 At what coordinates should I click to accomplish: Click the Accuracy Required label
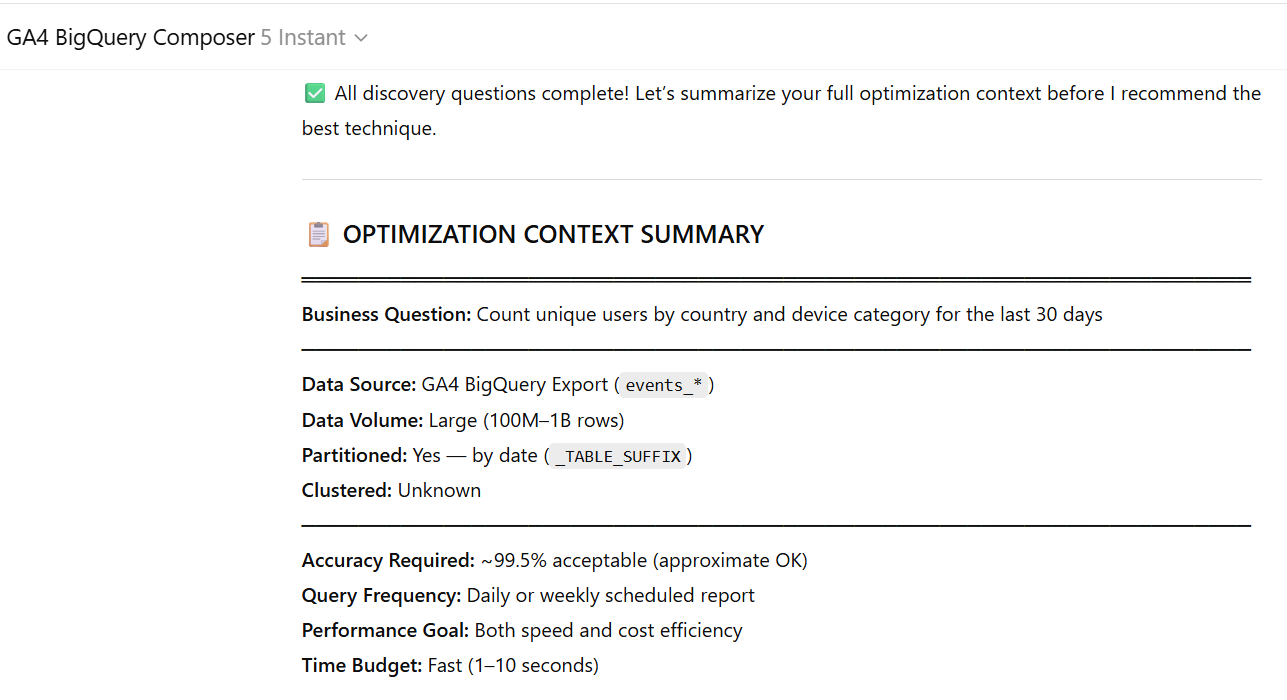pyautogui.click(x=388, y=561)
